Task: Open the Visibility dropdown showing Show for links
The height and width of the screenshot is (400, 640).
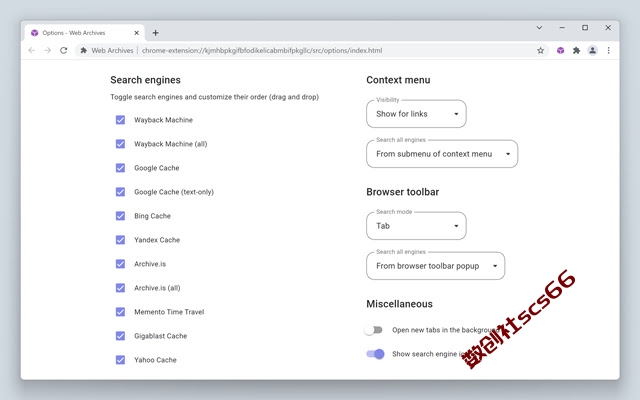Action: click(x=416, y=114)
